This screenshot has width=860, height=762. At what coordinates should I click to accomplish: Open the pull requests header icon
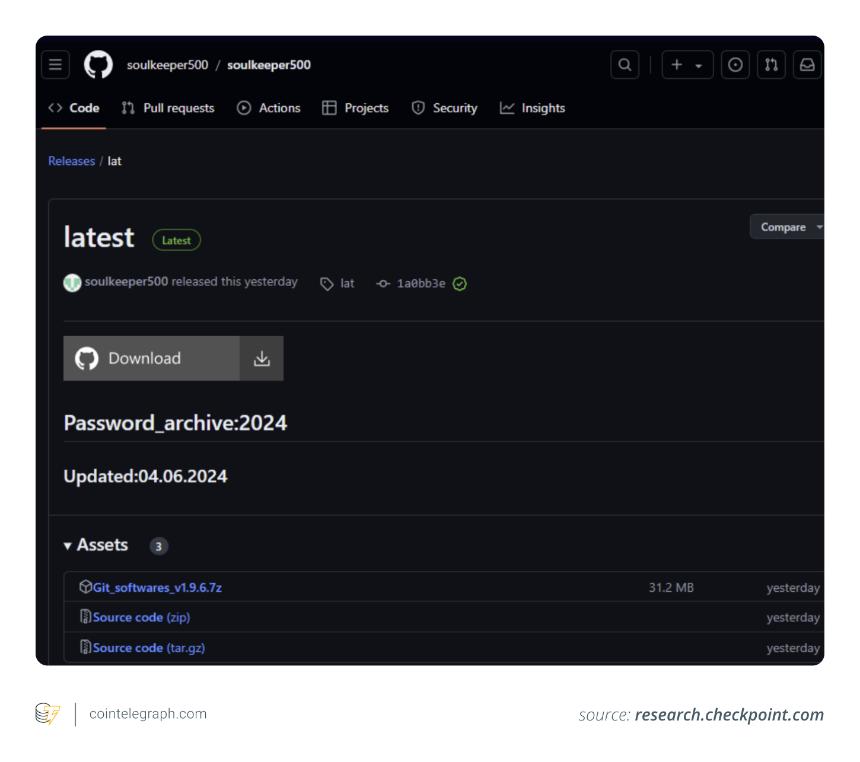771,65
